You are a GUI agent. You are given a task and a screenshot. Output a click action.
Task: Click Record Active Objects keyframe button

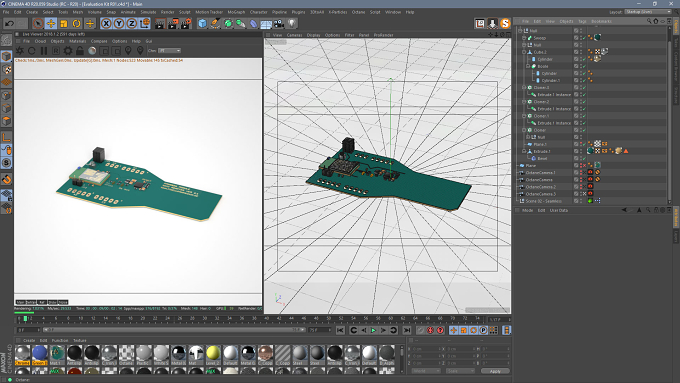(x=420, y=331)
